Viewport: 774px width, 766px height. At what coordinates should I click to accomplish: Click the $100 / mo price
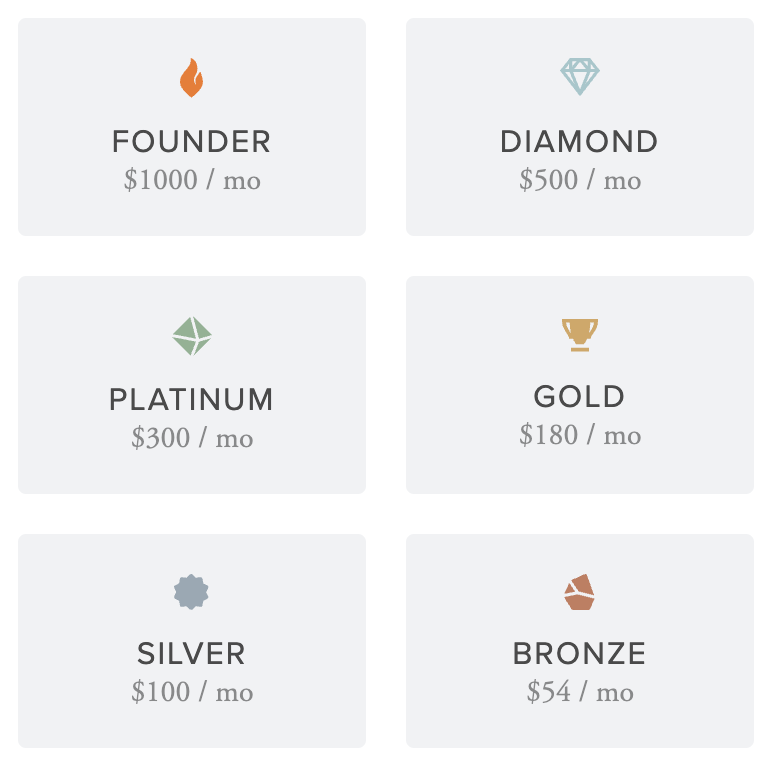pos(192,691)
